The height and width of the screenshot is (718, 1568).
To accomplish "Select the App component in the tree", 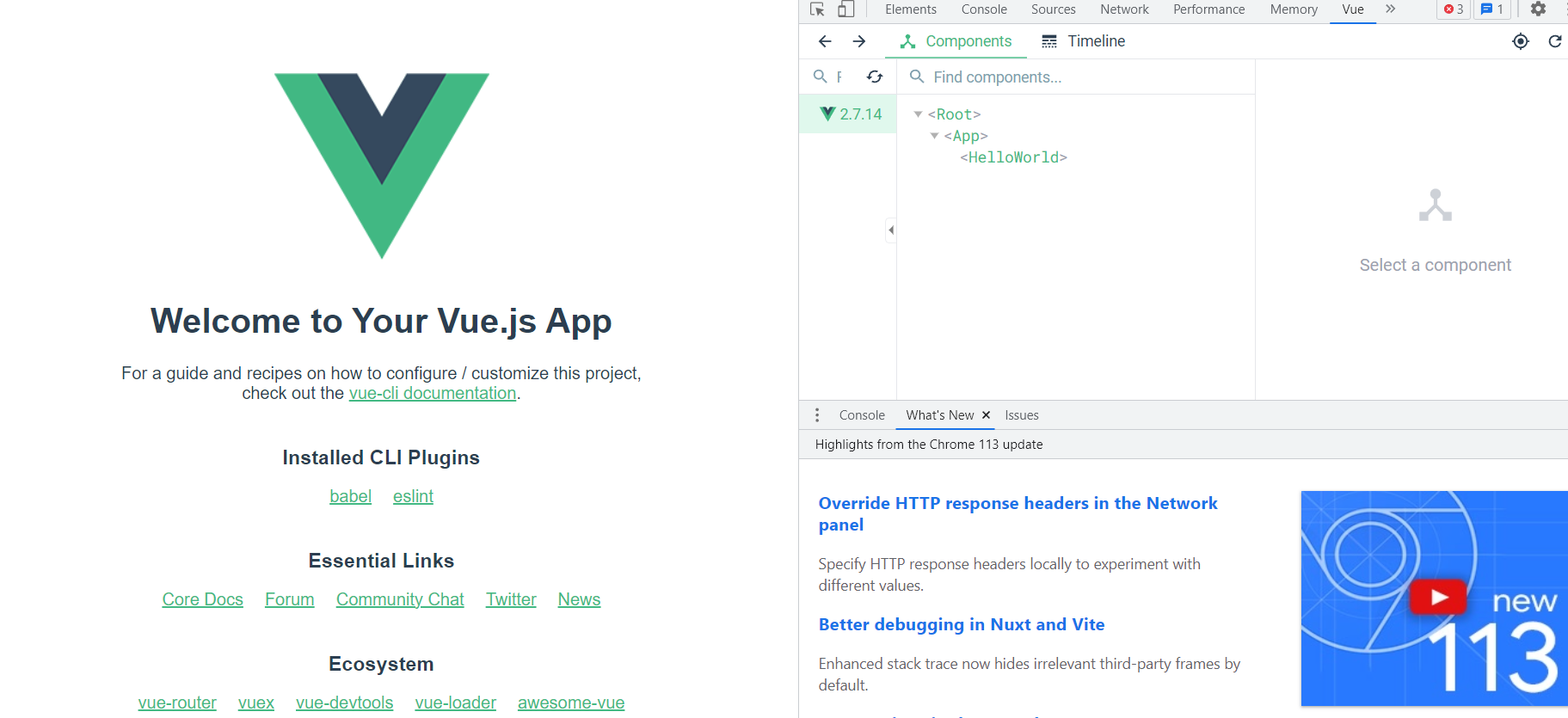I will tap(966, 136).
